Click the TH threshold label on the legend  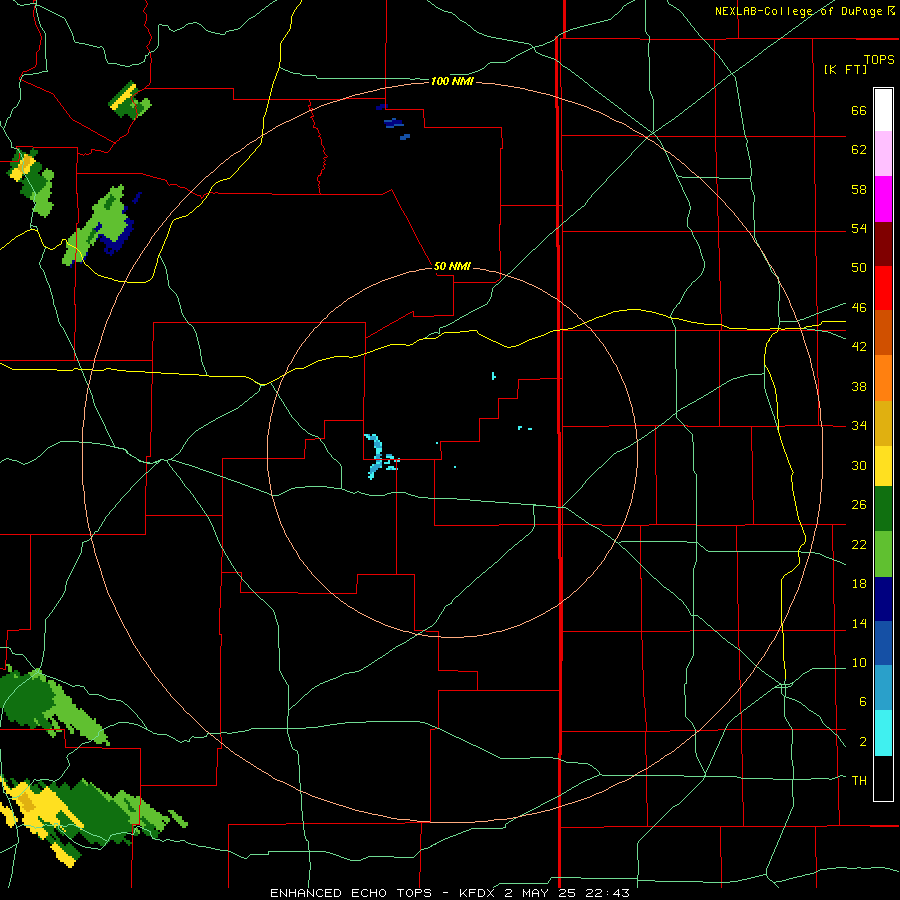pos(859,780)
